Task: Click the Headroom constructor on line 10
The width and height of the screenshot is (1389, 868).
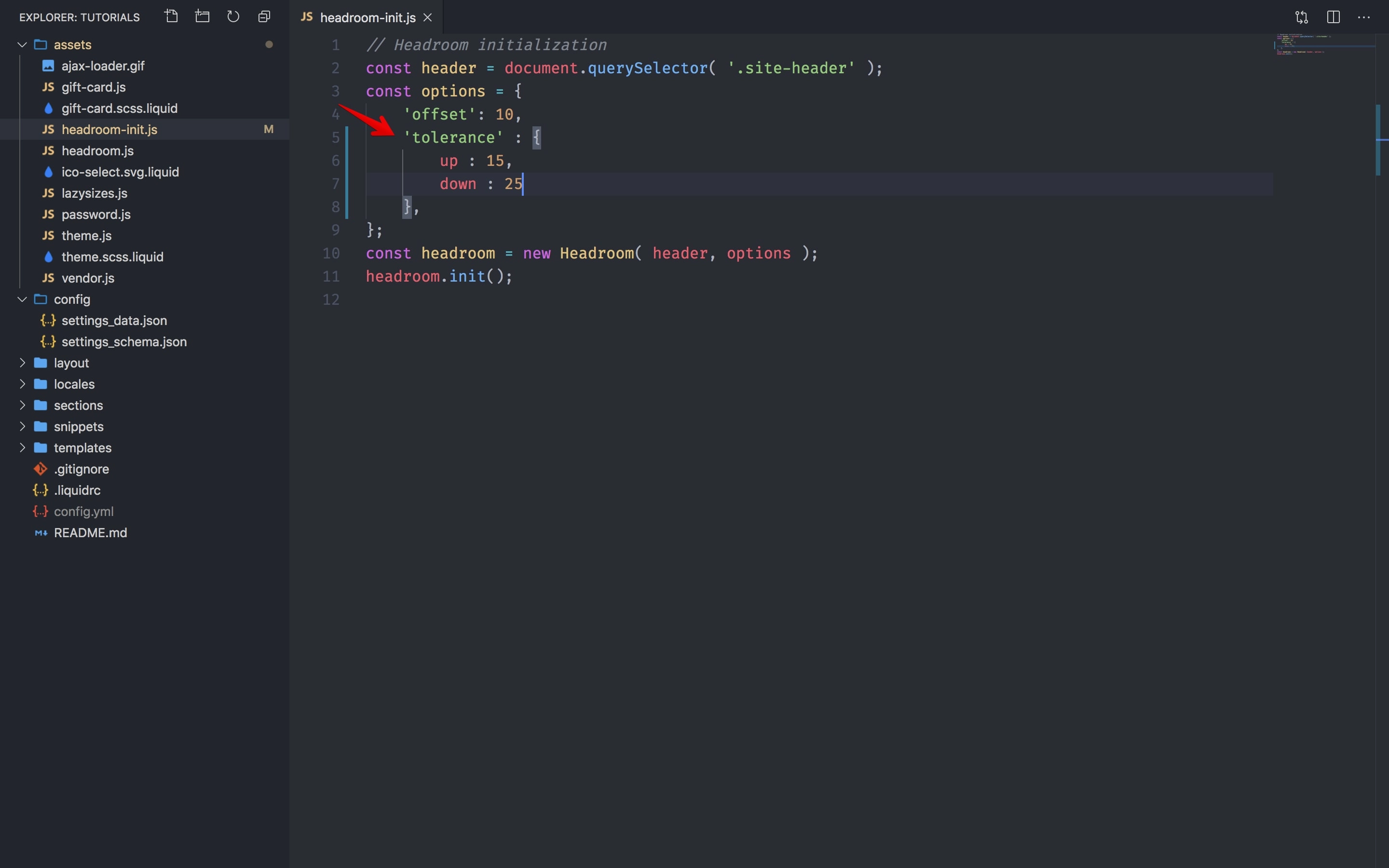Action: coord(596,253)
